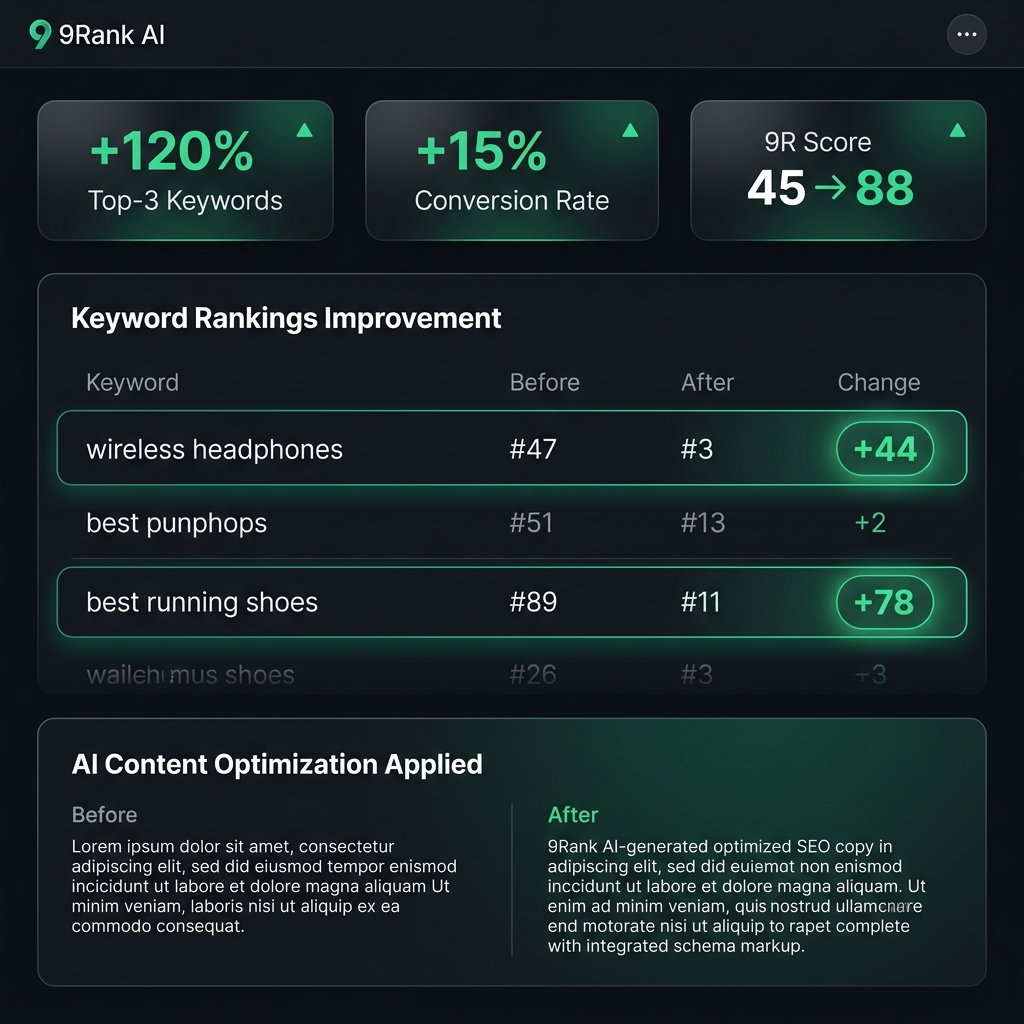Click the Keyword column header

pos(133,382)
